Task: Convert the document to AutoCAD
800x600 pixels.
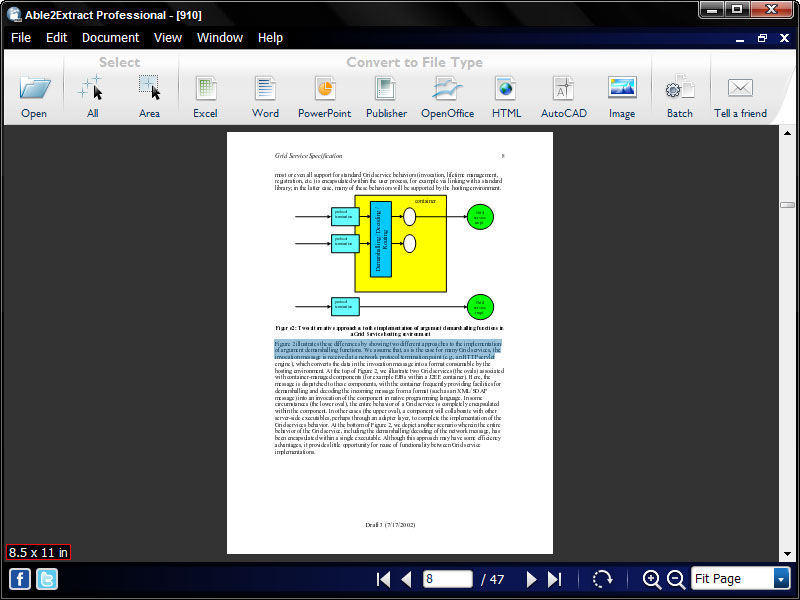Action: tap(563, 90)
